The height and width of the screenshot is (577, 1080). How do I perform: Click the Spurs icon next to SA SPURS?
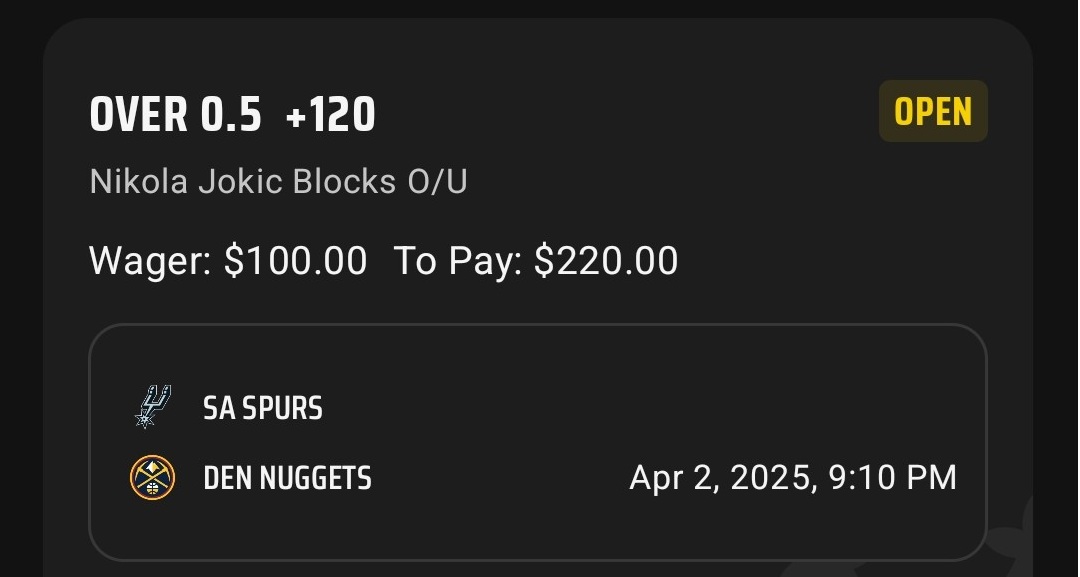click(x=154, y=407)
